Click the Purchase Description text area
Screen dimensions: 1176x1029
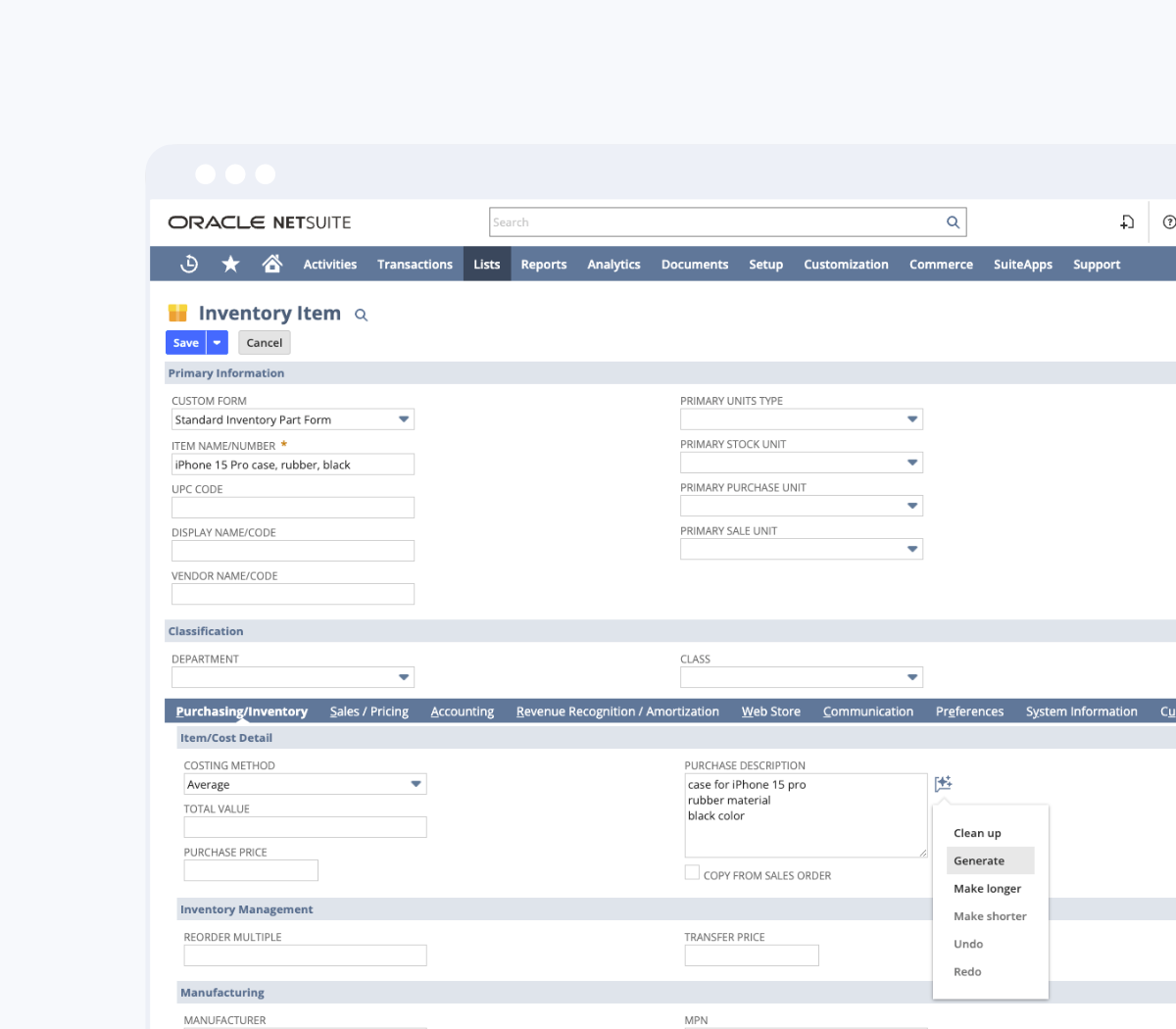pyautogui.click(x=806, y=815)
